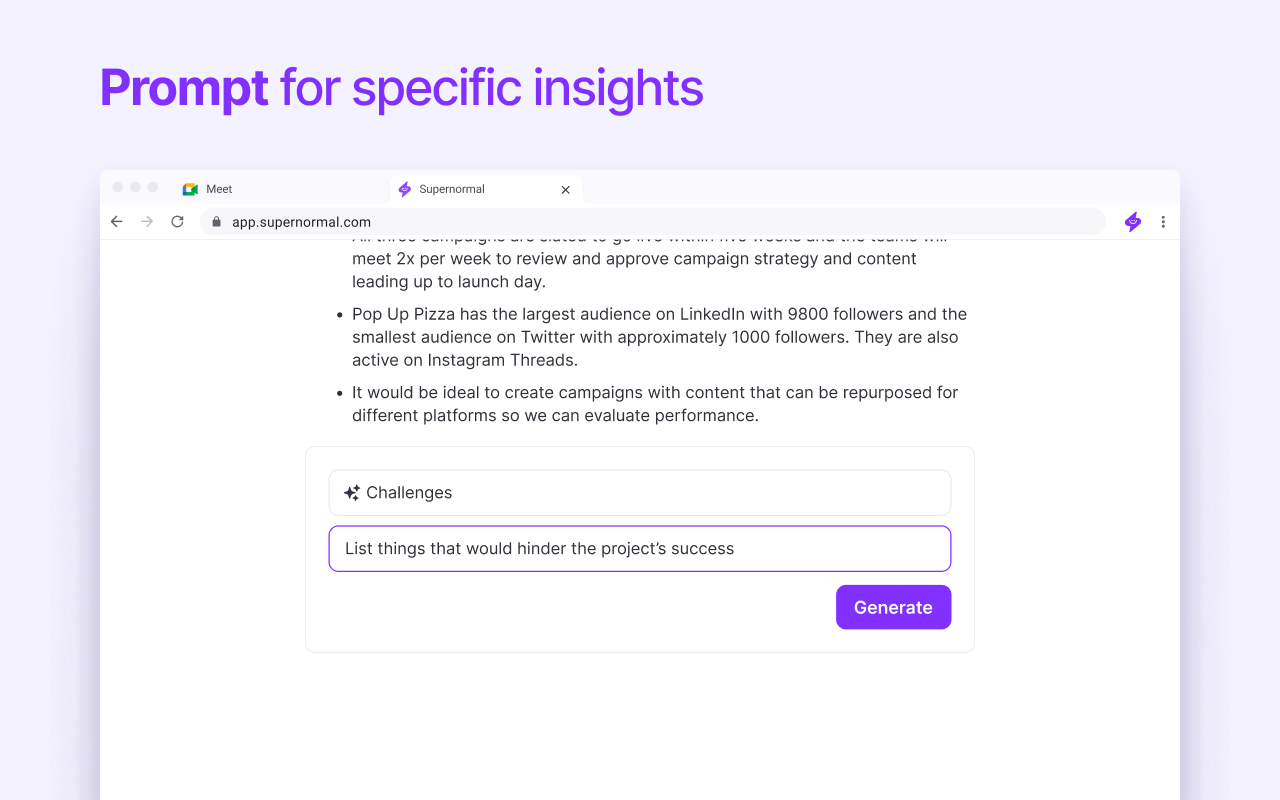Open the browser three-dot menu
1280x800 pixels.
coord(1163,222)
